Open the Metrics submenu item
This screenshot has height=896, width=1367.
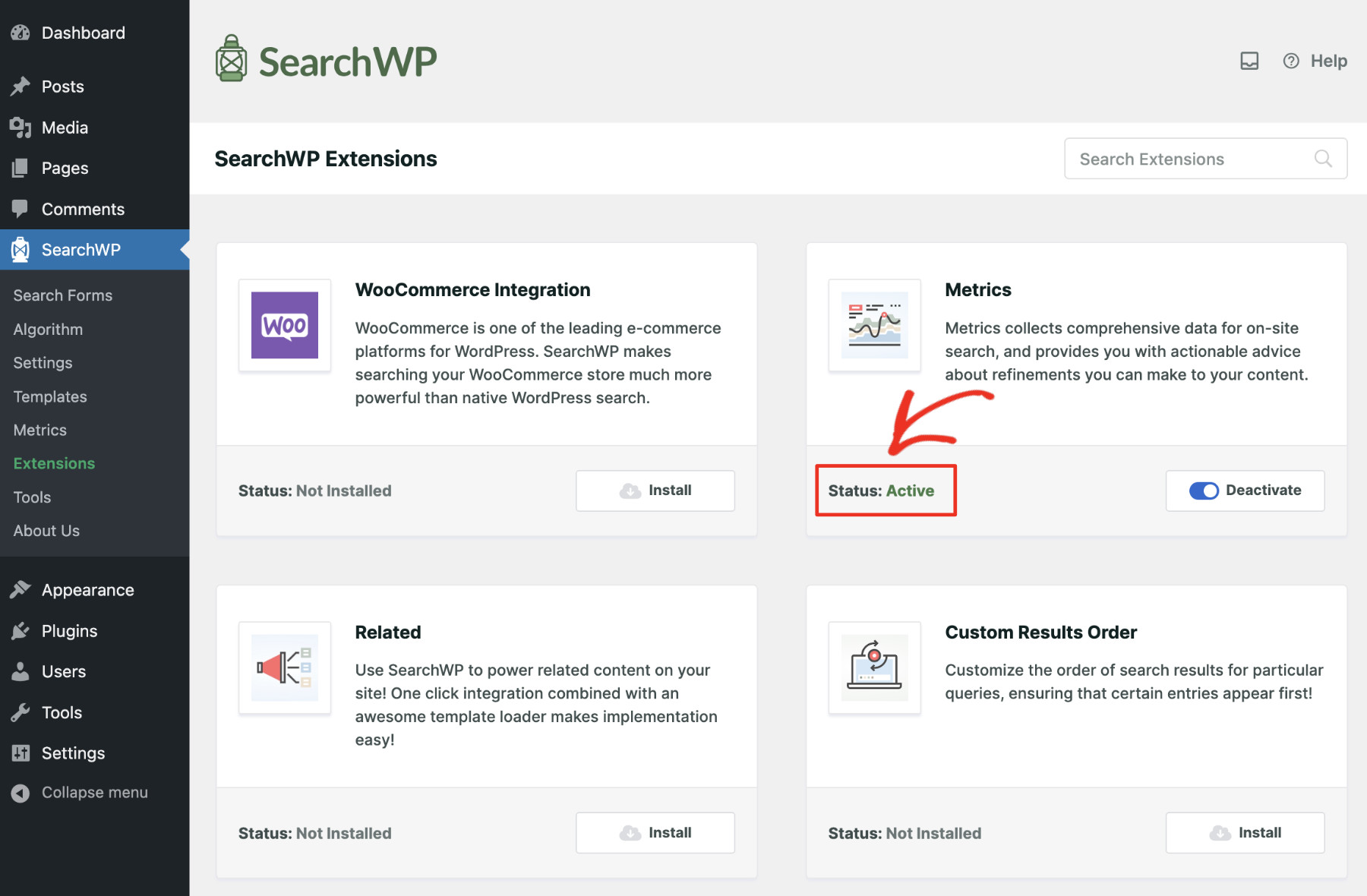click(40, 430)
